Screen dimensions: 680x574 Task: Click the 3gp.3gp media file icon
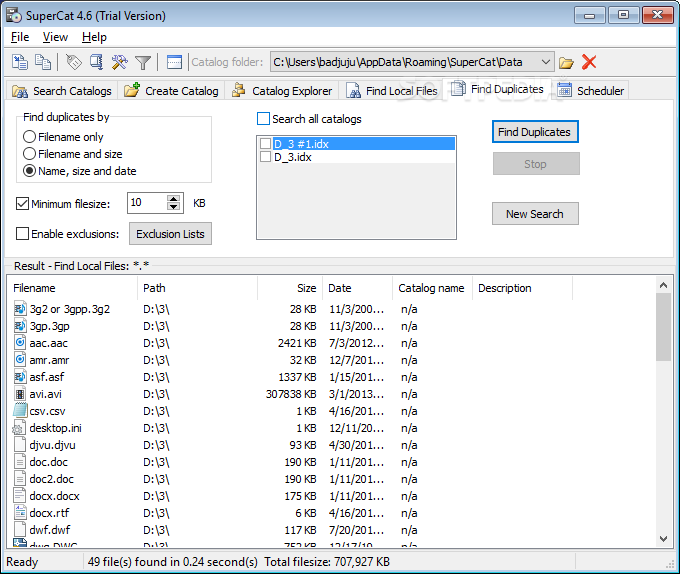(x=20, y=326)
